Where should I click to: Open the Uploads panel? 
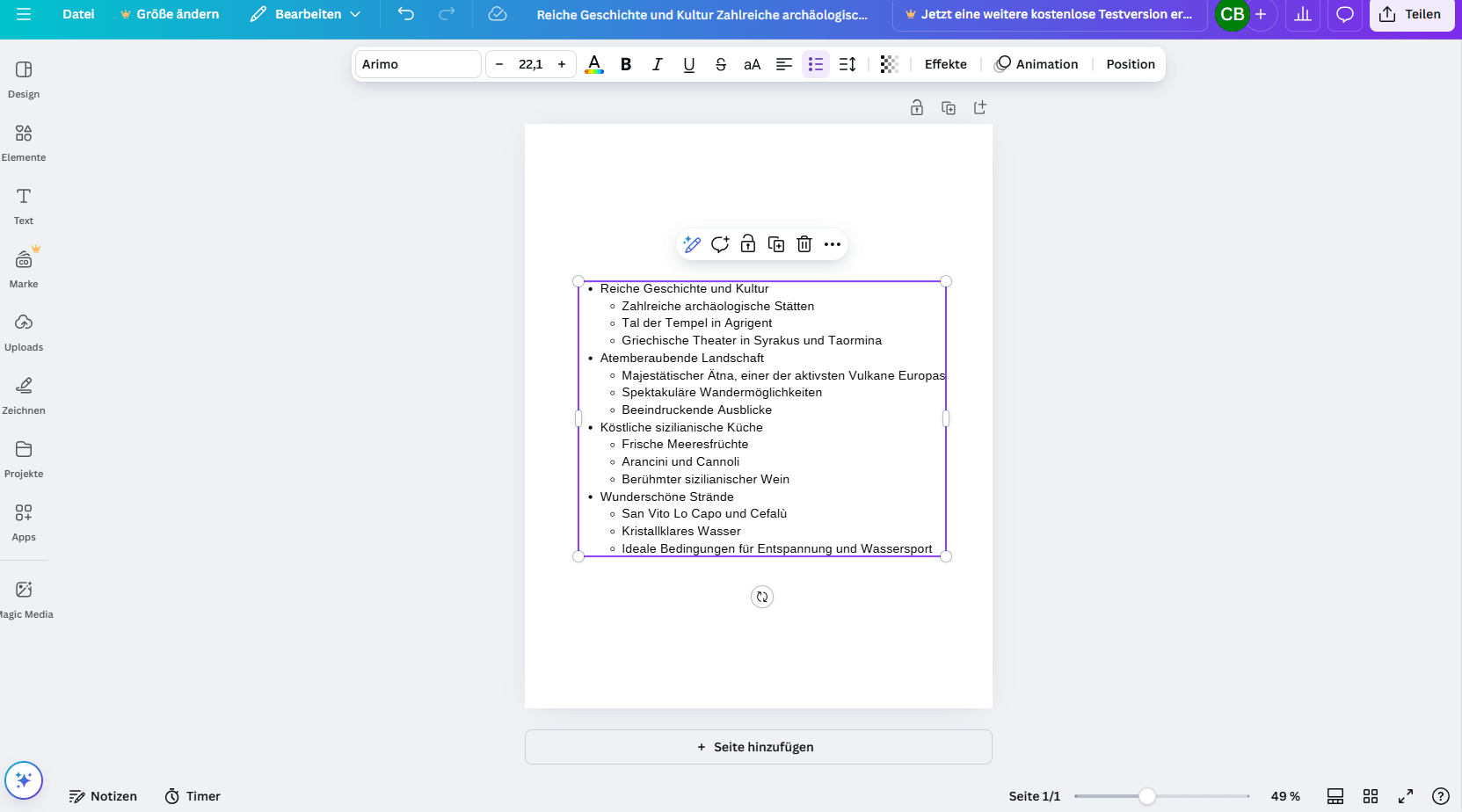24,332
